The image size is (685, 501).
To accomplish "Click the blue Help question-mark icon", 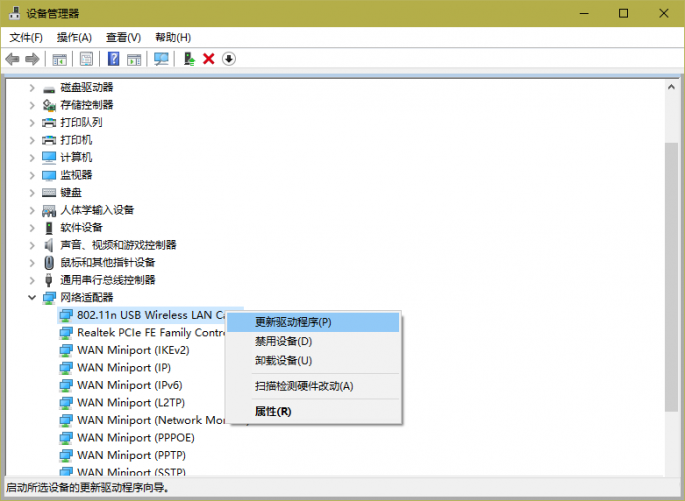I will pyautogui.click(x=113, y=59).
